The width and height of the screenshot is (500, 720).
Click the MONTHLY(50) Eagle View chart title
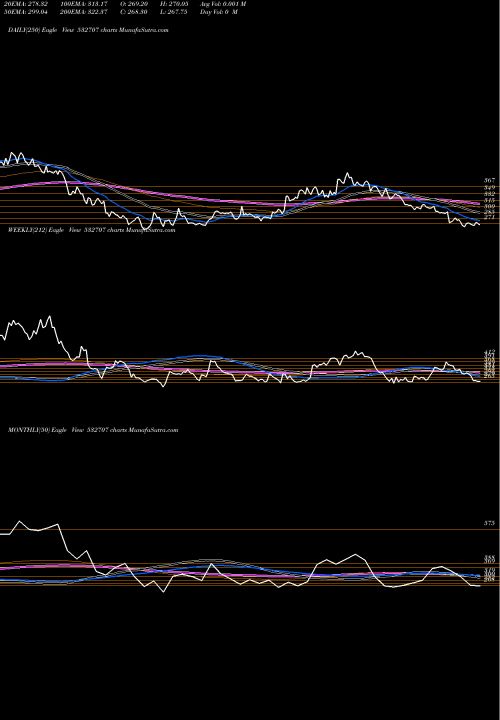(93, 430)
